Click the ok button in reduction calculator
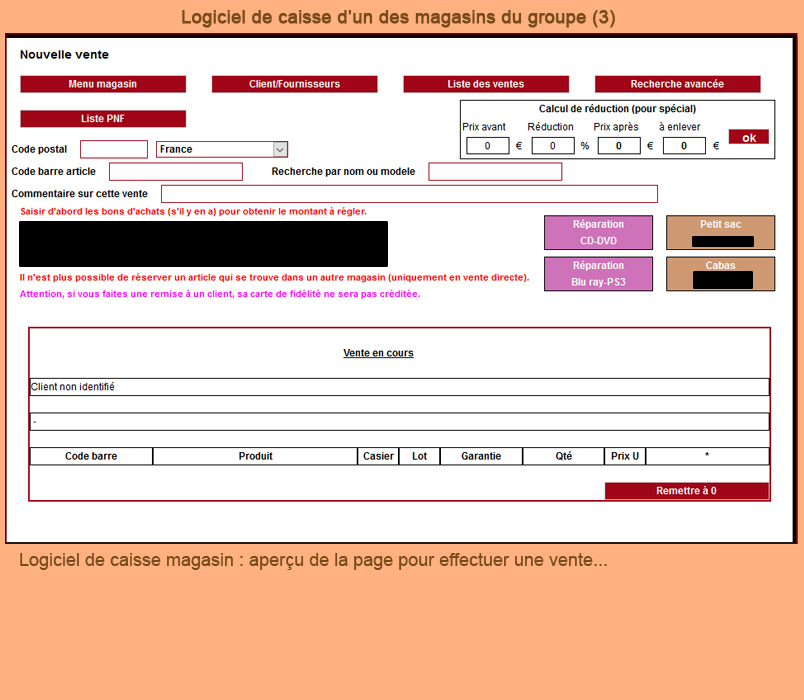804x700 pixels. (749, 137)
